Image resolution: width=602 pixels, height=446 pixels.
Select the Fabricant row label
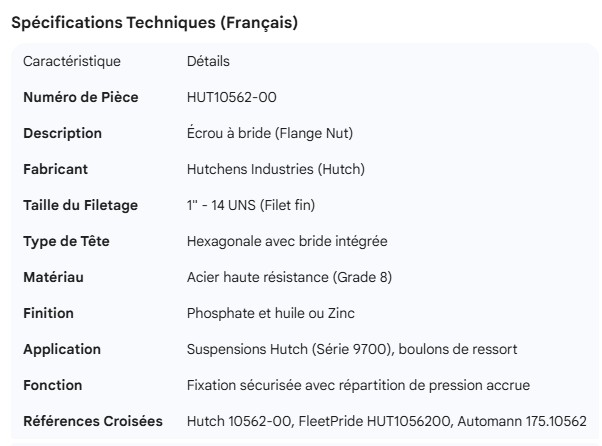coord(56,169)
